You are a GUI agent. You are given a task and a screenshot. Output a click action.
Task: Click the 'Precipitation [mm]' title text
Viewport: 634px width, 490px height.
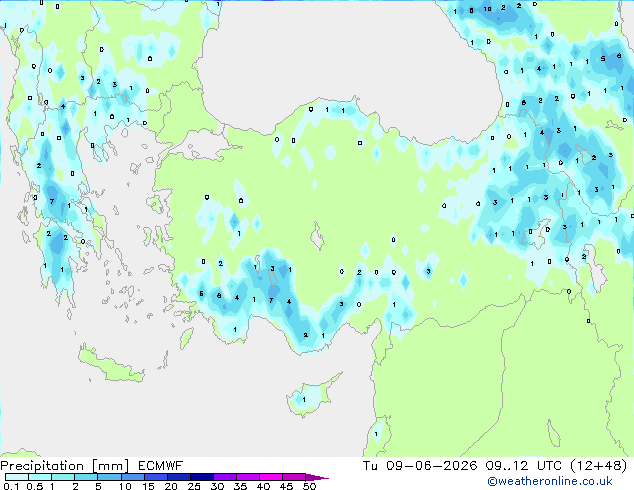point(65,466)
